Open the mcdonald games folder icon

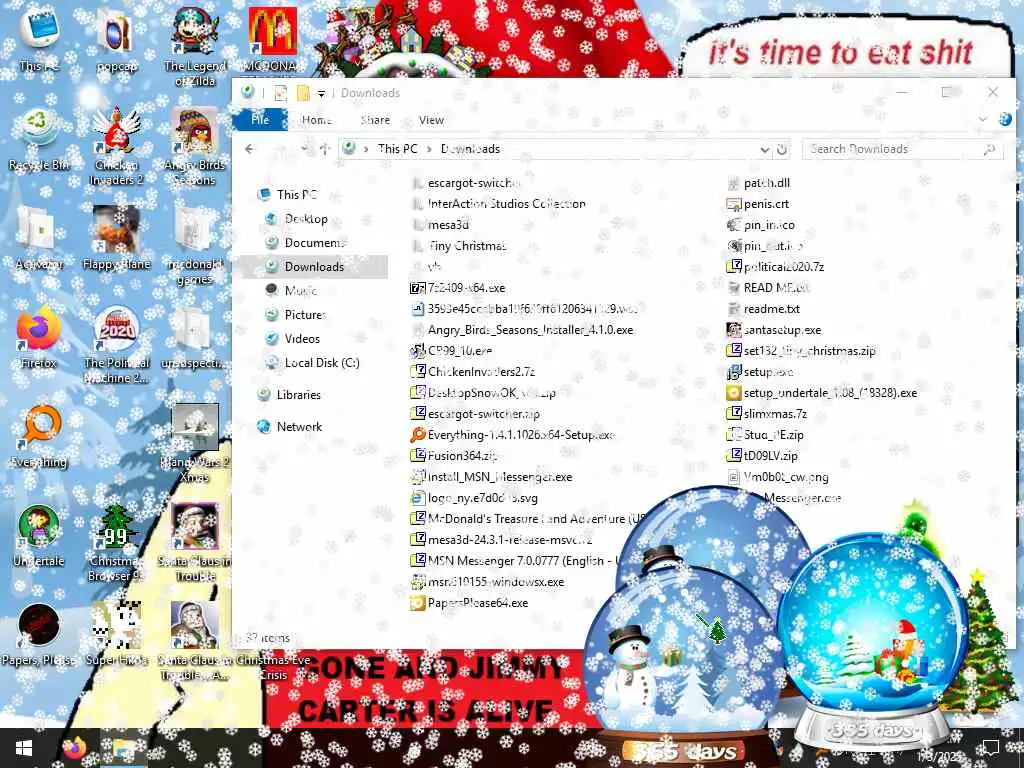pyautogui.click(x=195, y=246)
